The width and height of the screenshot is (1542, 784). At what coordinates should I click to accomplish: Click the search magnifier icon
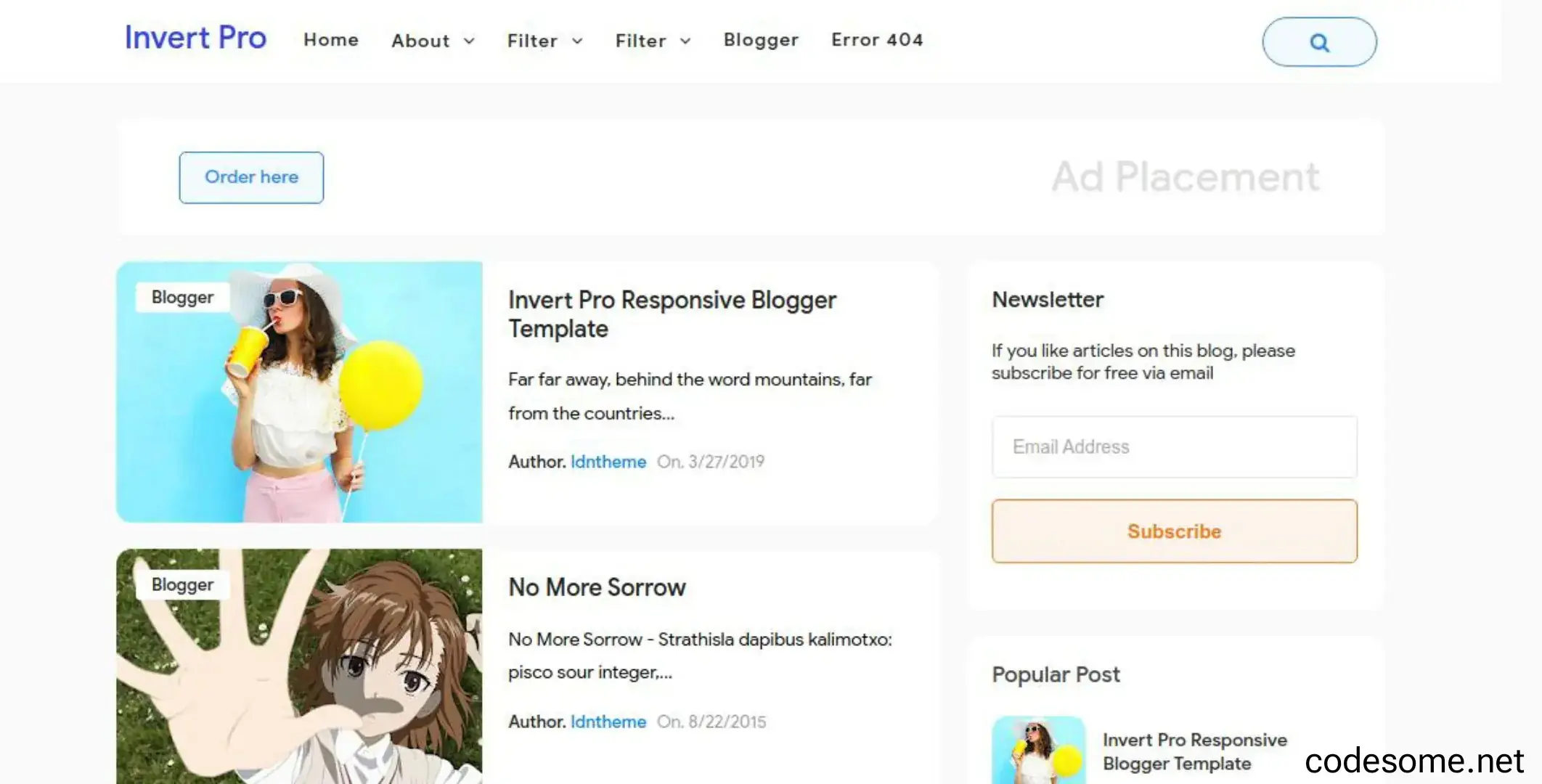[1319, 43]
